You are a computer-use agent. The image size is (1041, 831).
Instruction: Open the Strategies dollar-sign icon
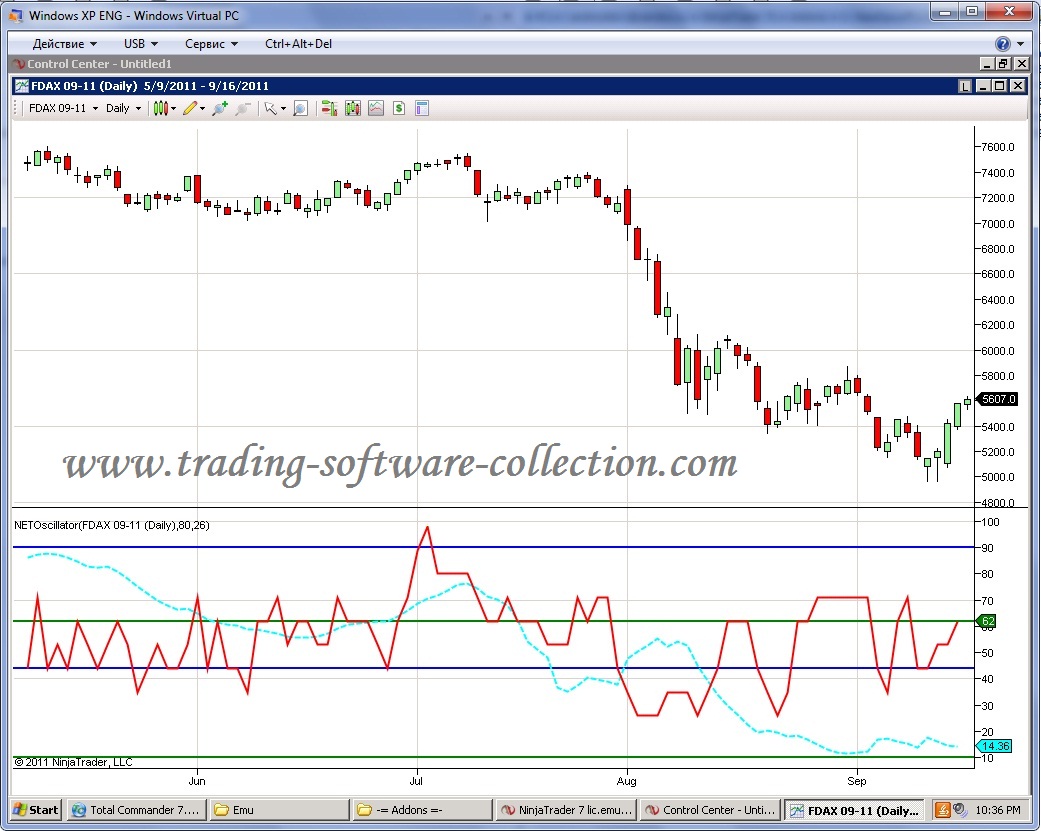click(x=399, y=108)
